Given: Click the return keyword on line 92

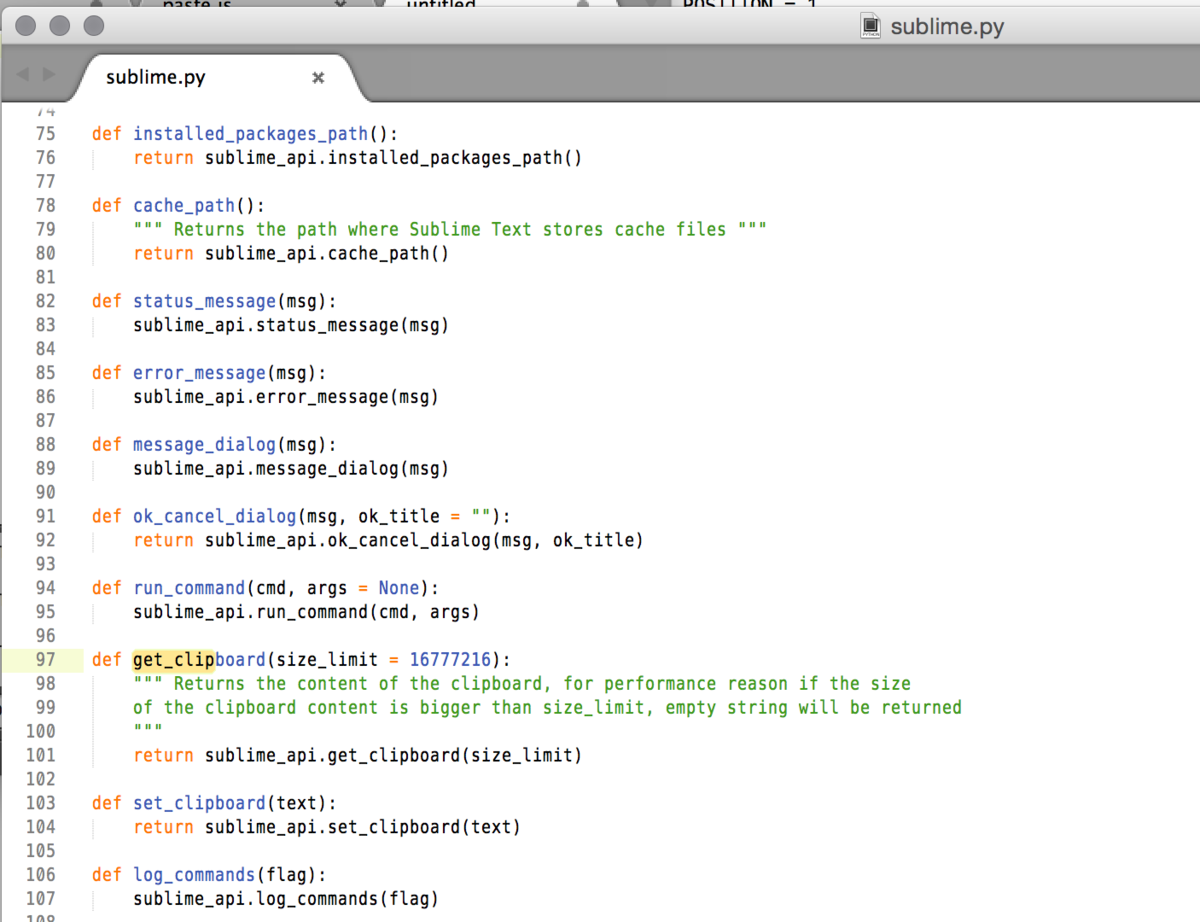Looking at the screenshot, I should click(x=164, y=541).
